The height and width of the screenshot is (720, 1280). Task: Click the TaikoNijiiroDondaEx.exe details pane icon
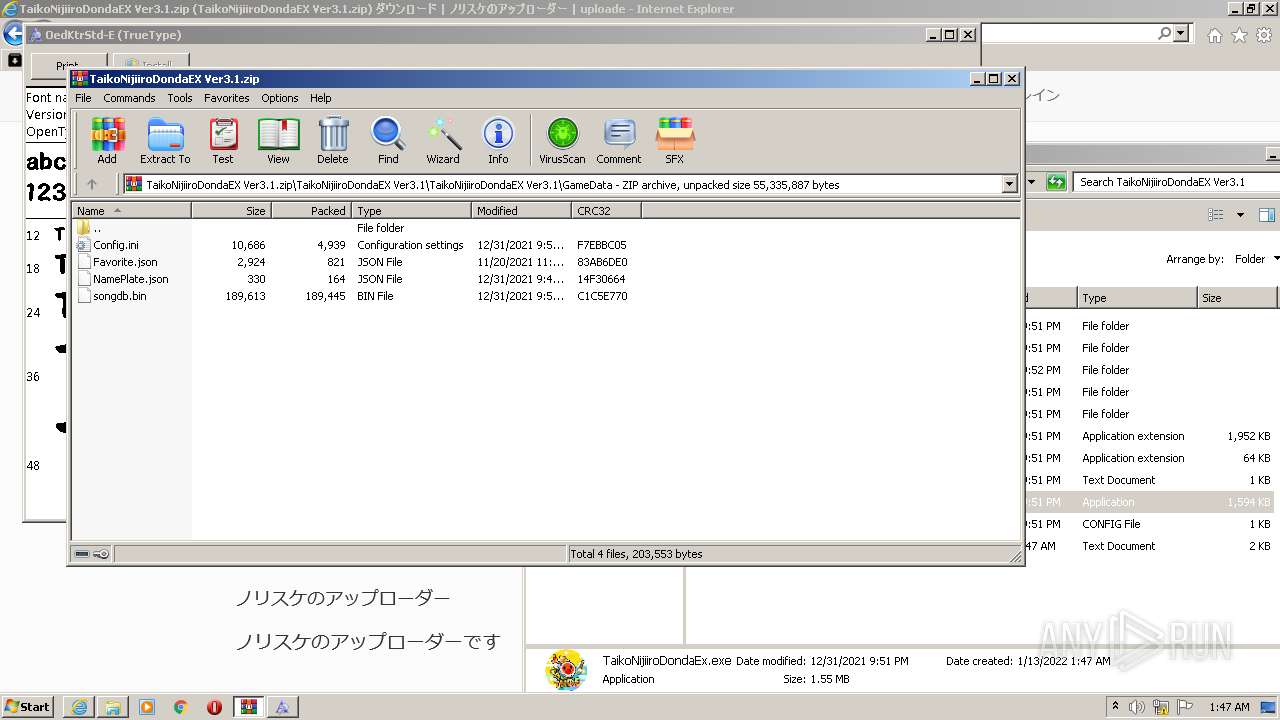[566, 669]
